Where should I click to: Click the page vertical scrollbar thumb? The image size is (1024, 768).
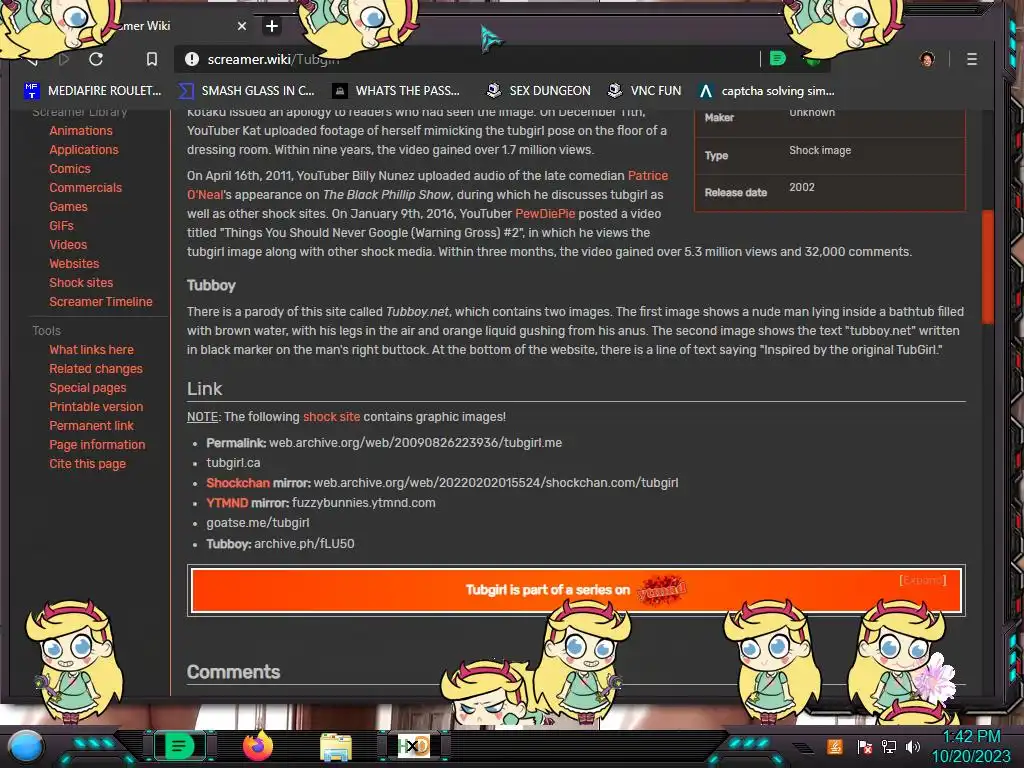987,266
